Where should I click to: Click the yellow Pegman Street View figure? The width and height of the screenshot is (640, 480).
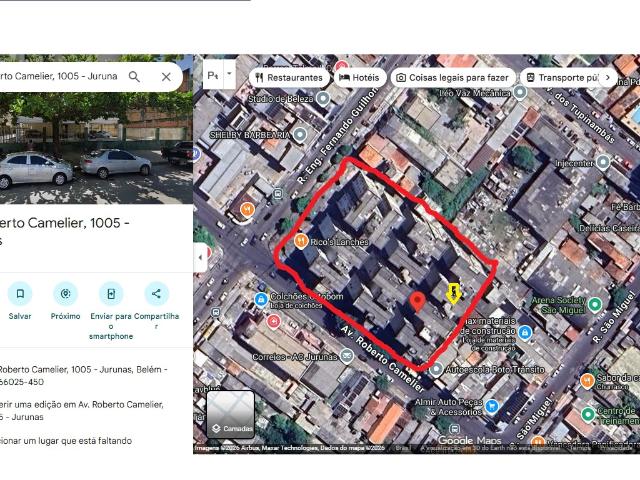tap(453, 293)
